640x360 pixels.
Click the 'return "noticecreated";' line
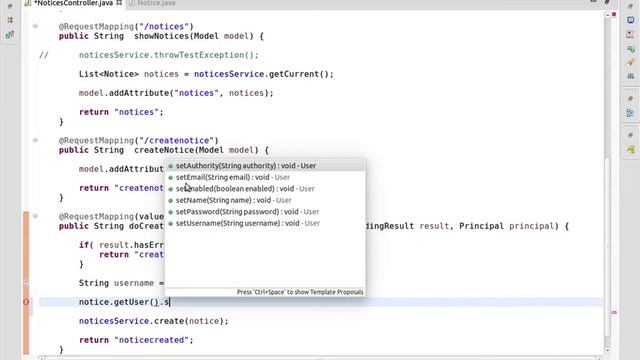[x=136, y=340]
